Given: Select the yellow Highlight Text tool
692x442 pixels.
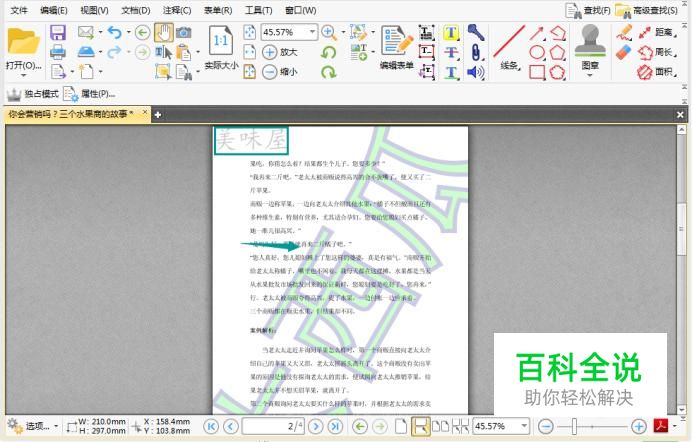Looking at the screenshot, I should (x=451, y=33).
